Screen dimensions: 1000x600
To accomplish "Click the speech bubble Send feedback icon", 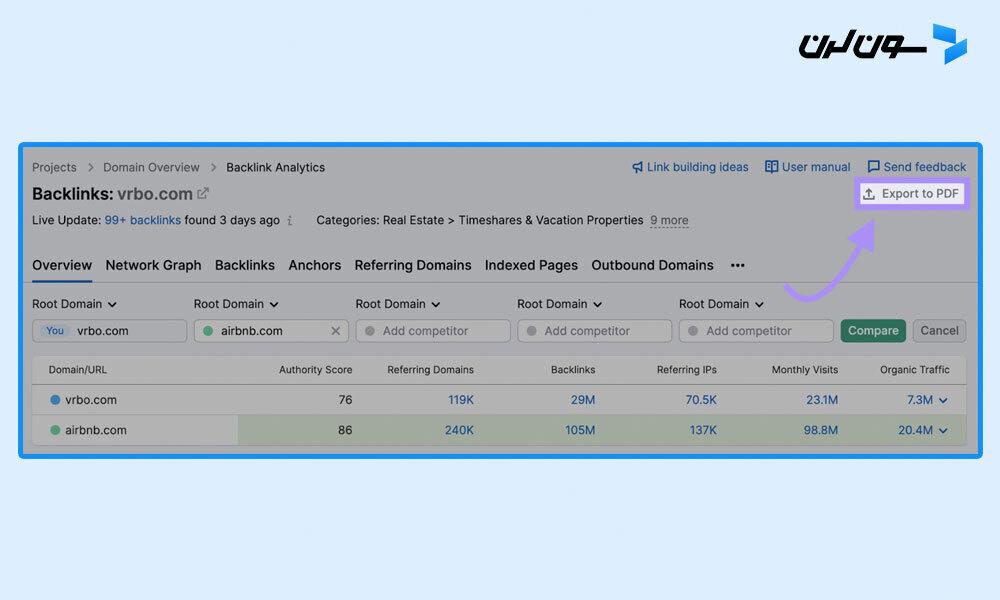I will point(873,166).
